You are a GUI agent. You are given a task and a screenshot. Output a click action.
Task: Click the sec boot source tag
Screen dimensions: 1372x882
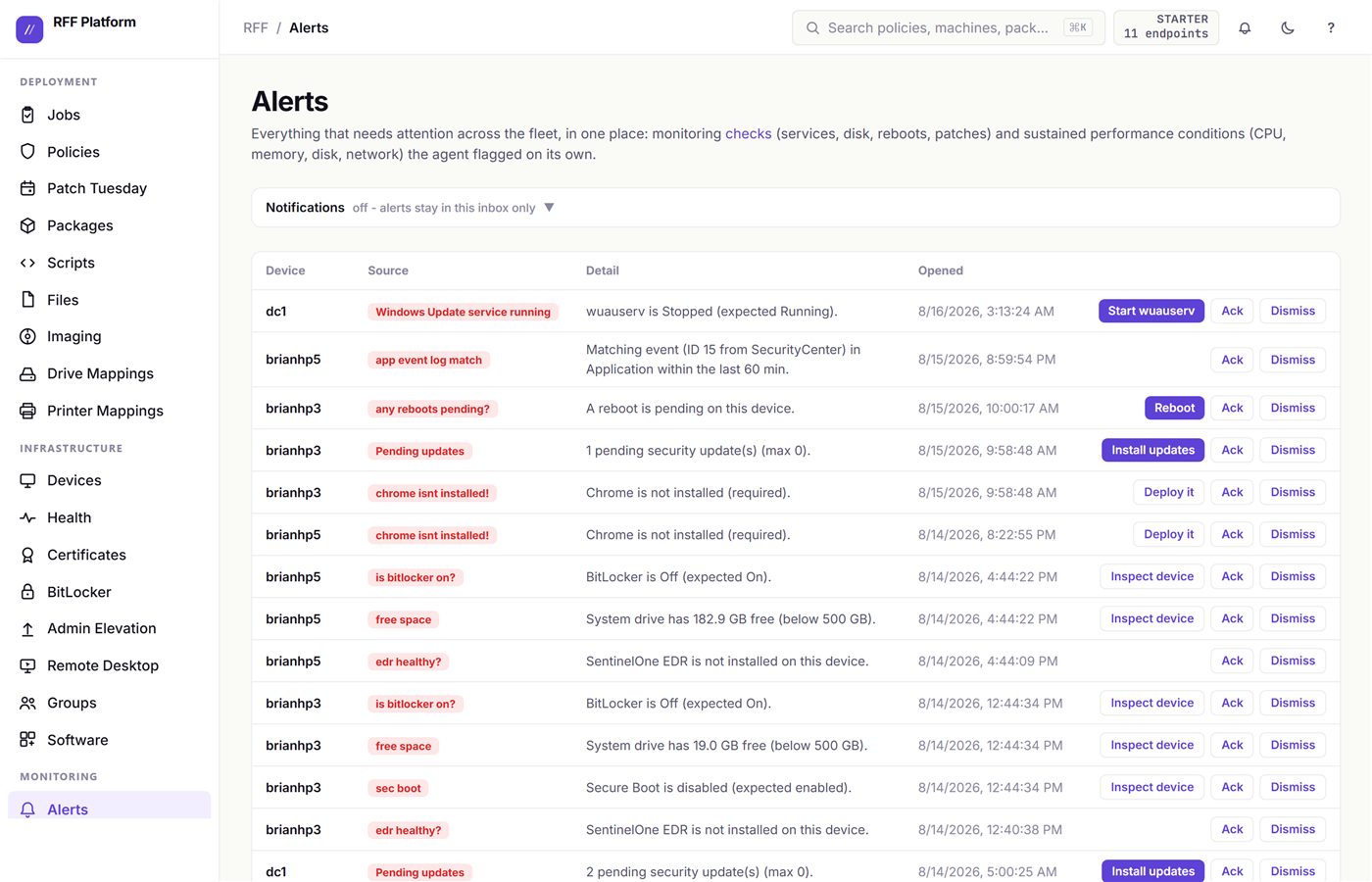398,788
